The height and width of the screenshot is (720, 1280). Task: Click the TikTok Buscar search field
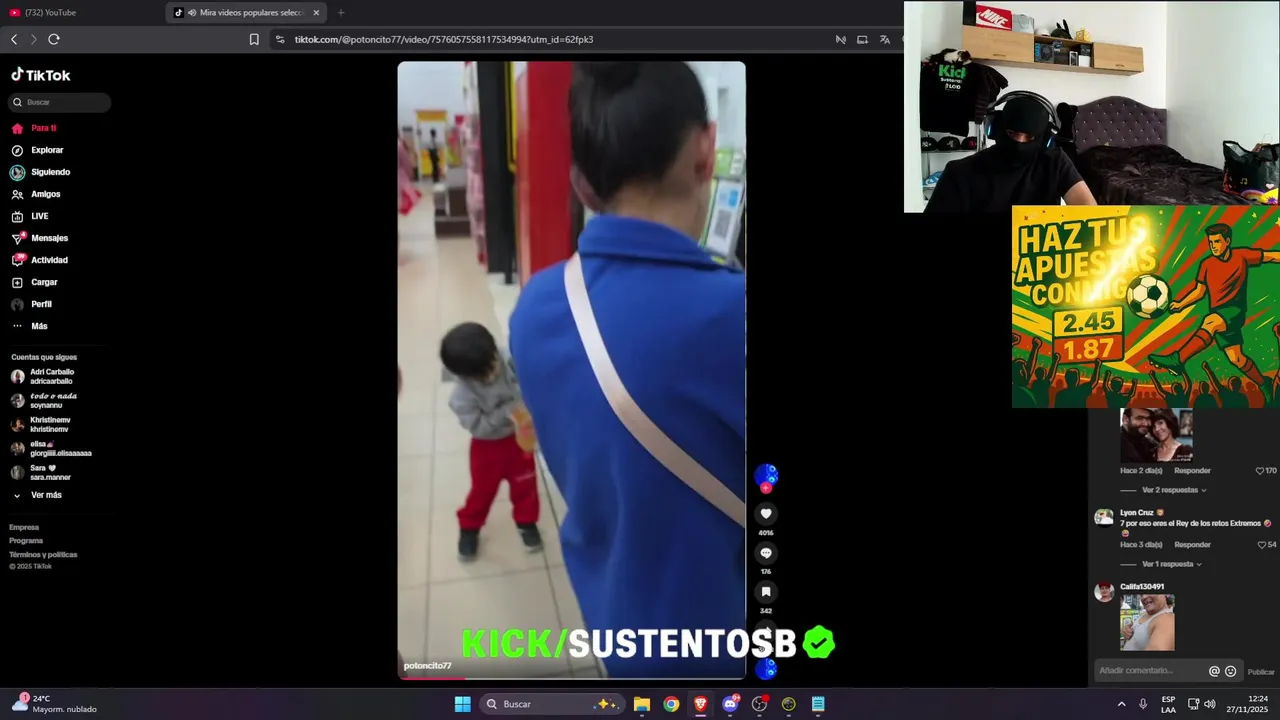tap(60, 102)
